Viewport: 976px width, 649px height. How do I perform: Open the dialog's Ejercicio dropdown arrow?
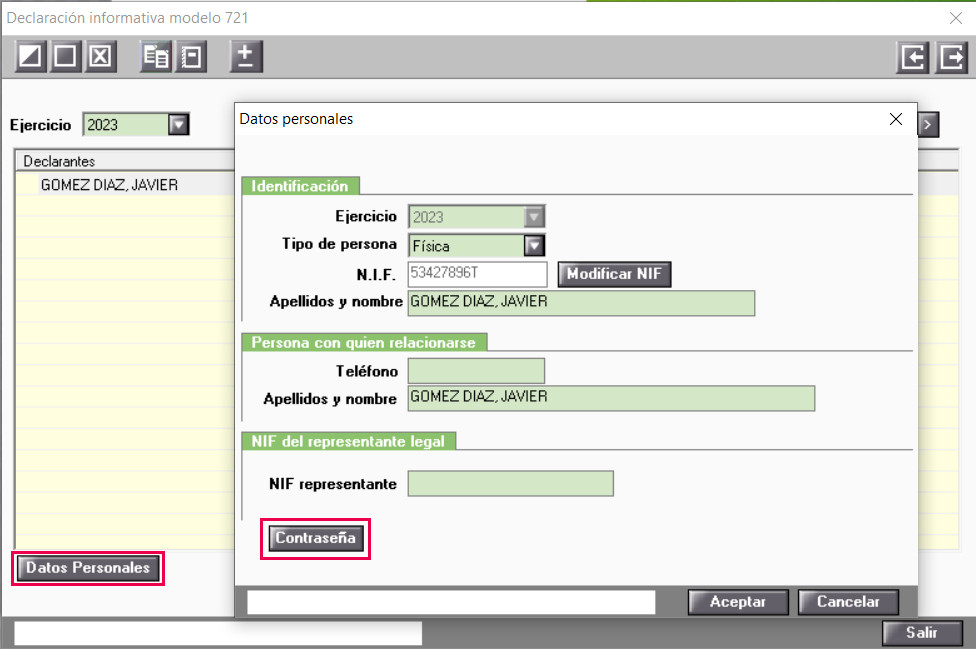pyautogui.click(x=534, y=217)
